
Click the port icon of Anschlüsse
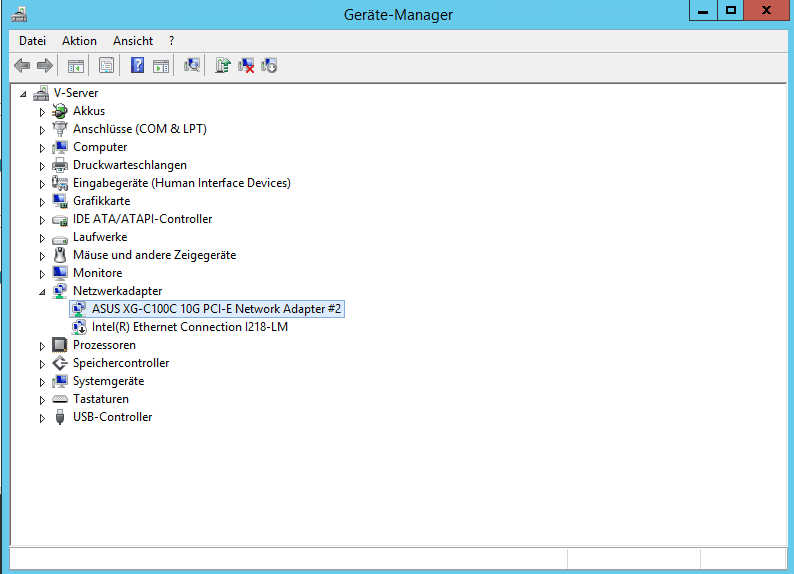coord(60,129)
